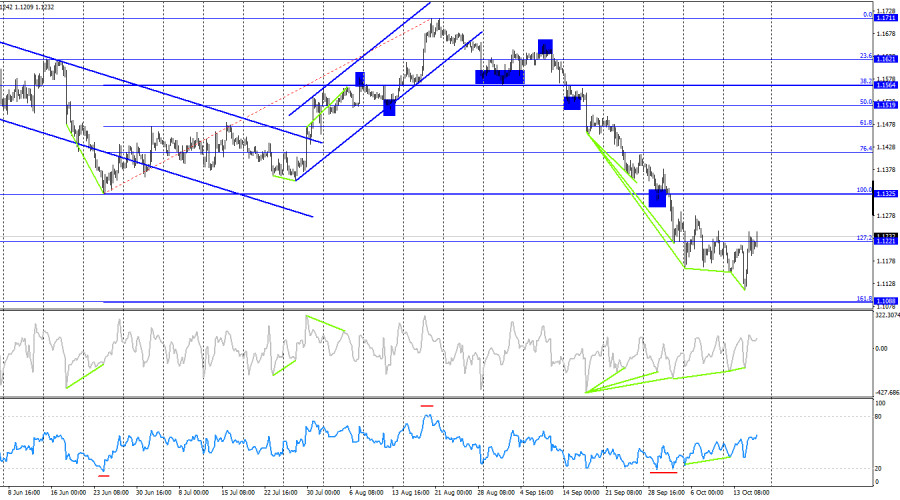This screenshot has width=900, height=500.
Task: Click the 6 Aug 08:00 date label
Action: 366,493
